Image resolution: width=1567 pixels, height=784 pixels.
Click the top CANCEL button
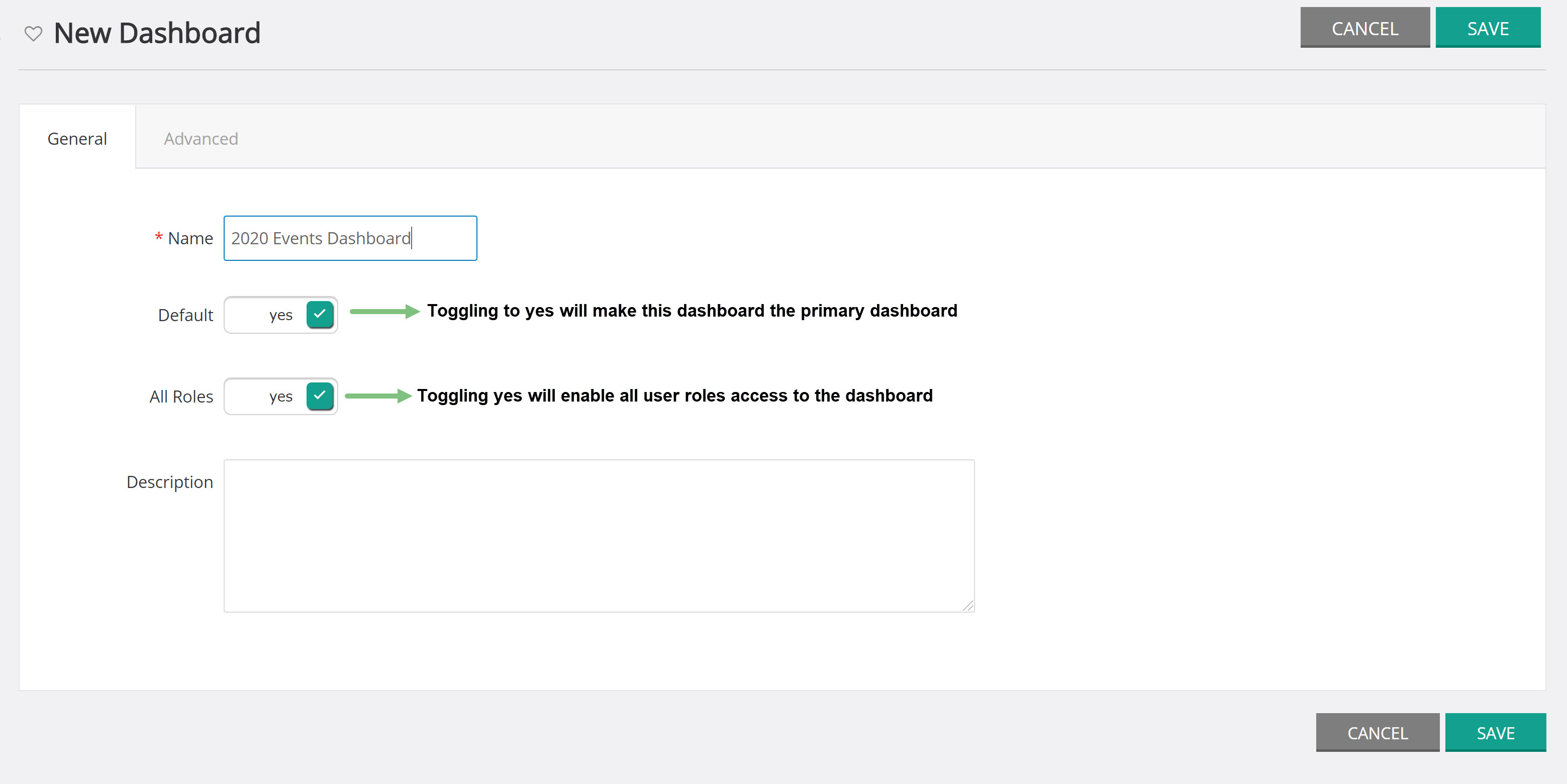click(x=1364, y=28)
